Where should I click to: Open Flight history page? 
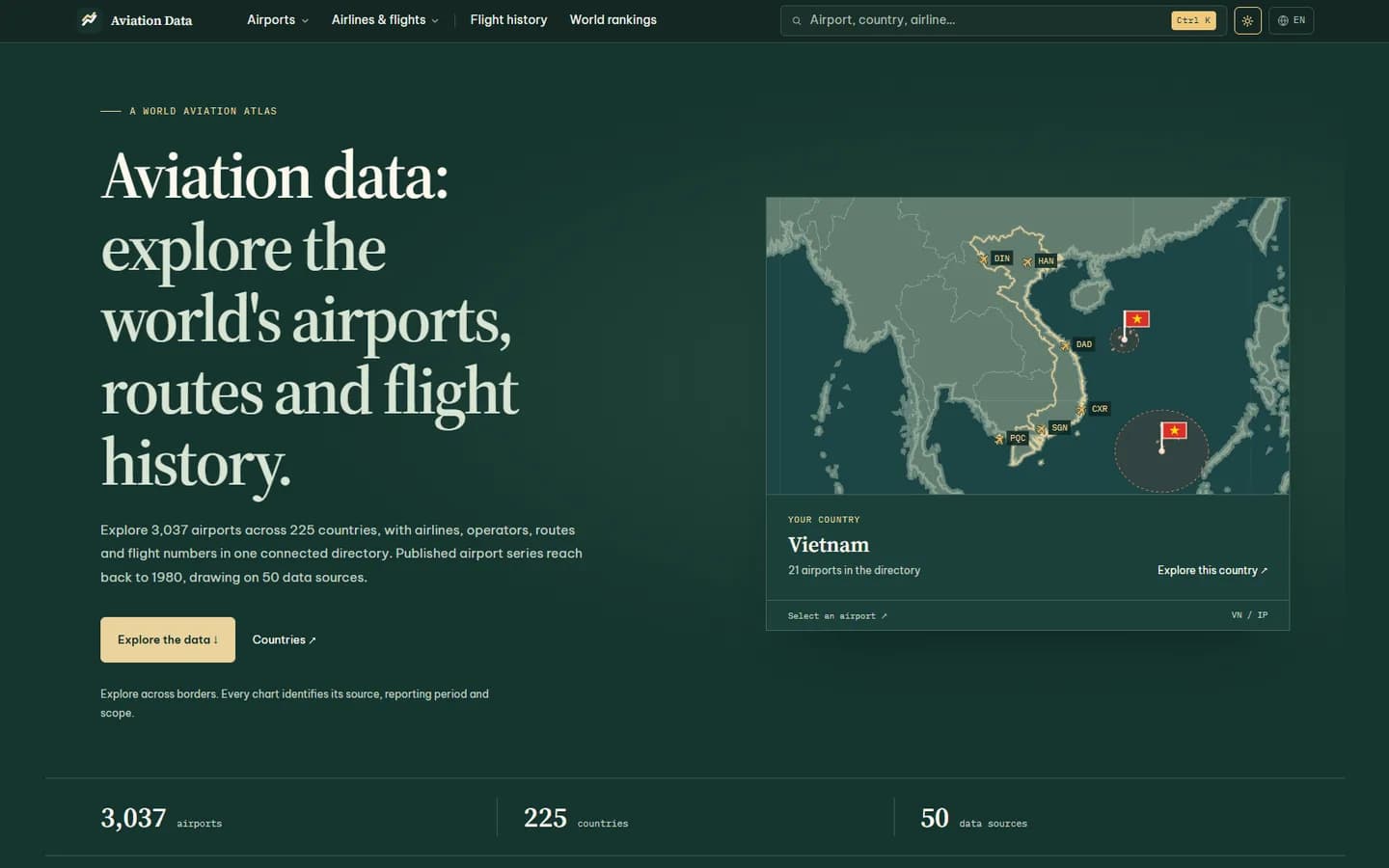tap(508, 19)
